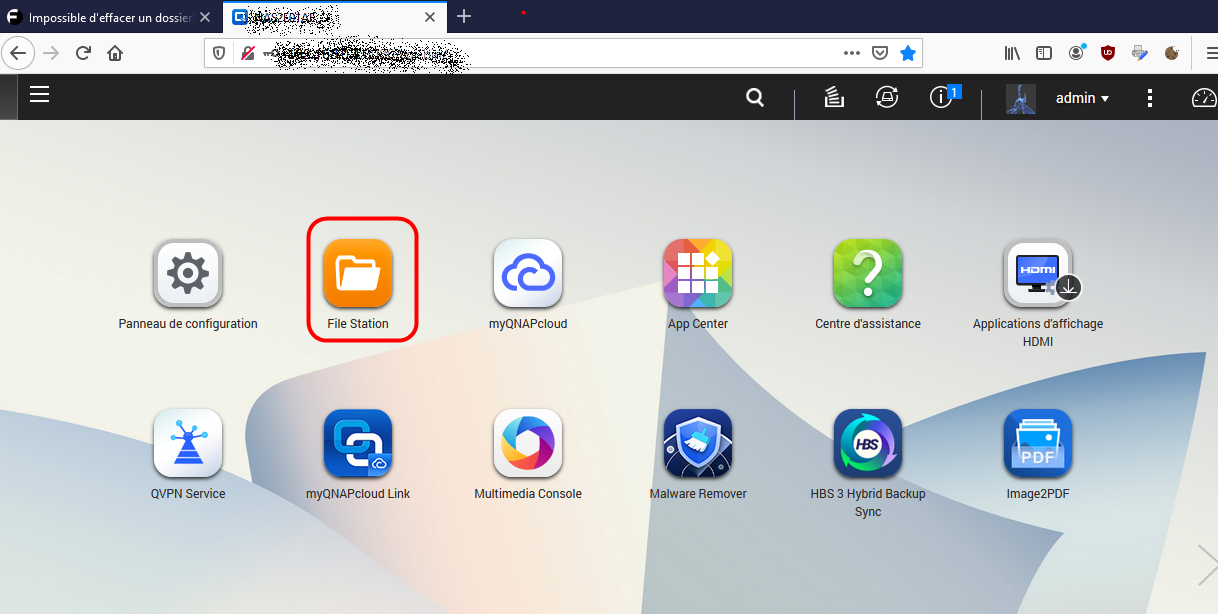
Task: Open QTS main hamburger menu
Action: pos(39,95)
